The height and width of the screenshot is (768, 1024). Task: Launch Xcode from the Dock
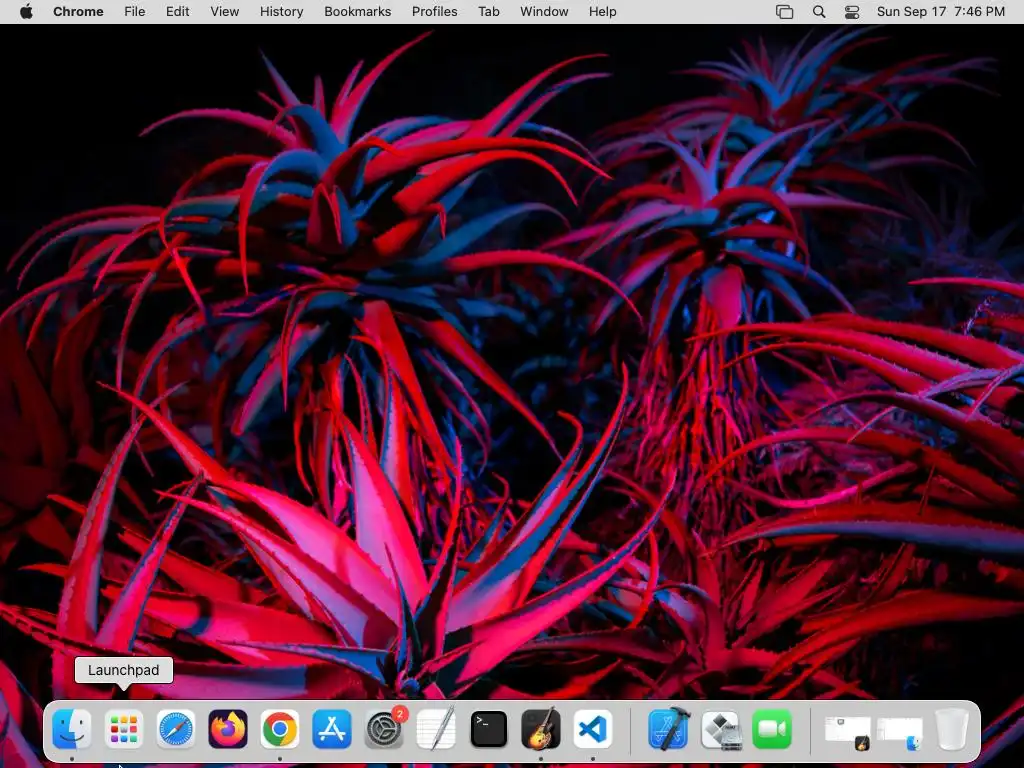(x=669, y=729)
